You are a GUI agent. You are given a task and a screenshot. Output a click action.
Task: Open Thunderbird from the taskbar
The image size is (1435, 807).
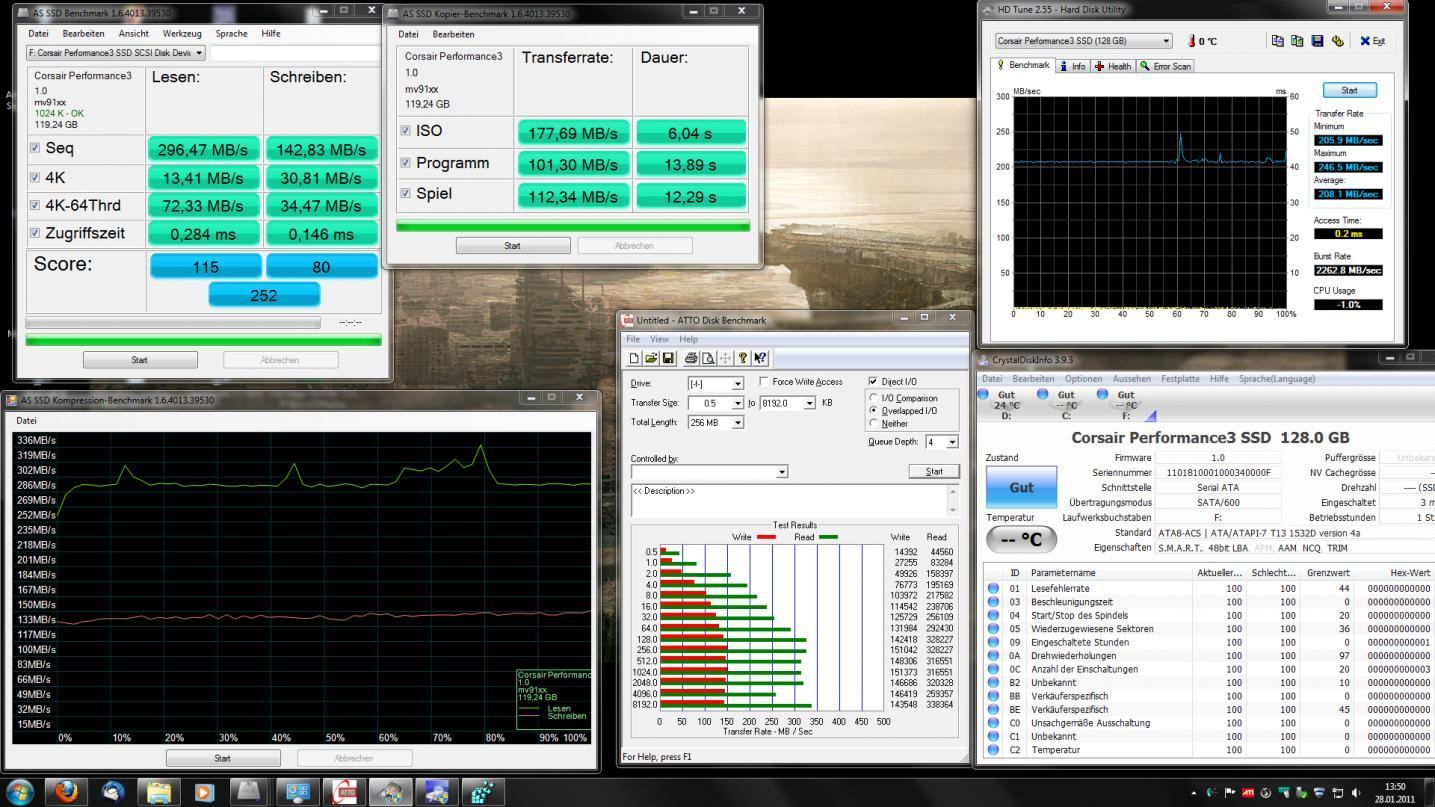click(x=113, y=791)
